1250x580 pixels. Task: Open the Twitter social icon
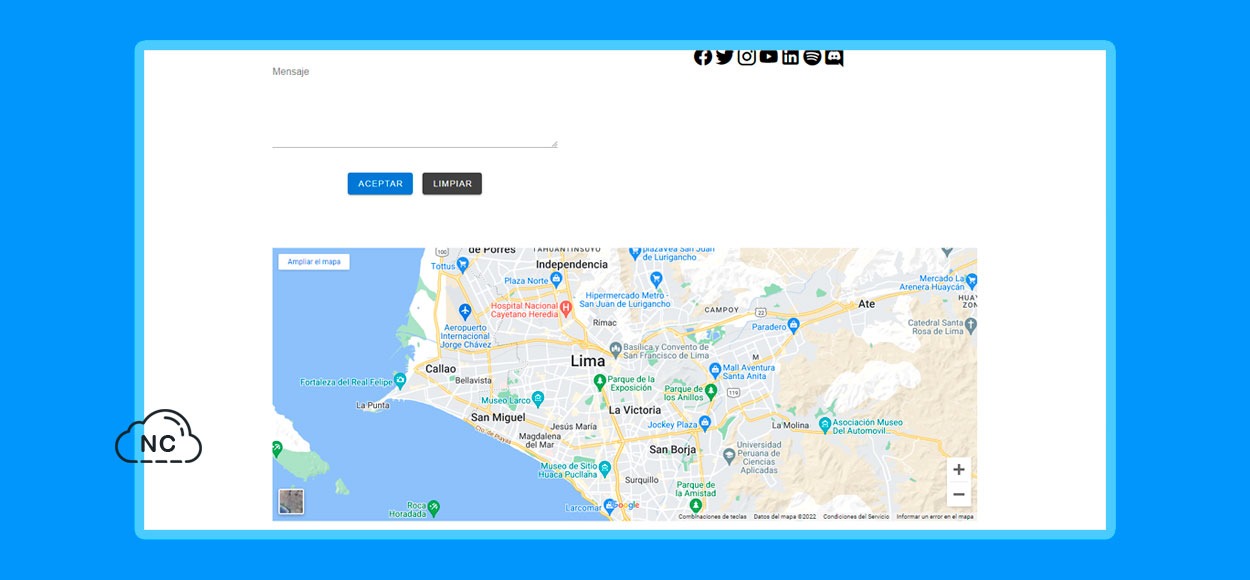725,57
